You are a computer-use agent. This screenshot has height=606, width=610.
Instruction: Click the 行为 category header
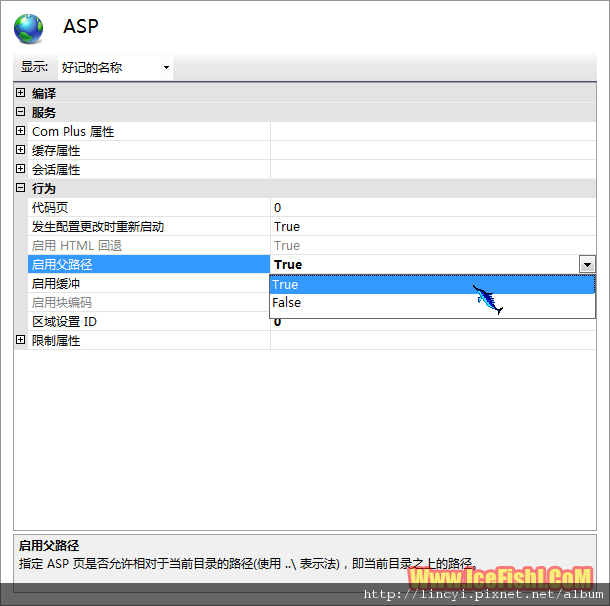point(44,189)
